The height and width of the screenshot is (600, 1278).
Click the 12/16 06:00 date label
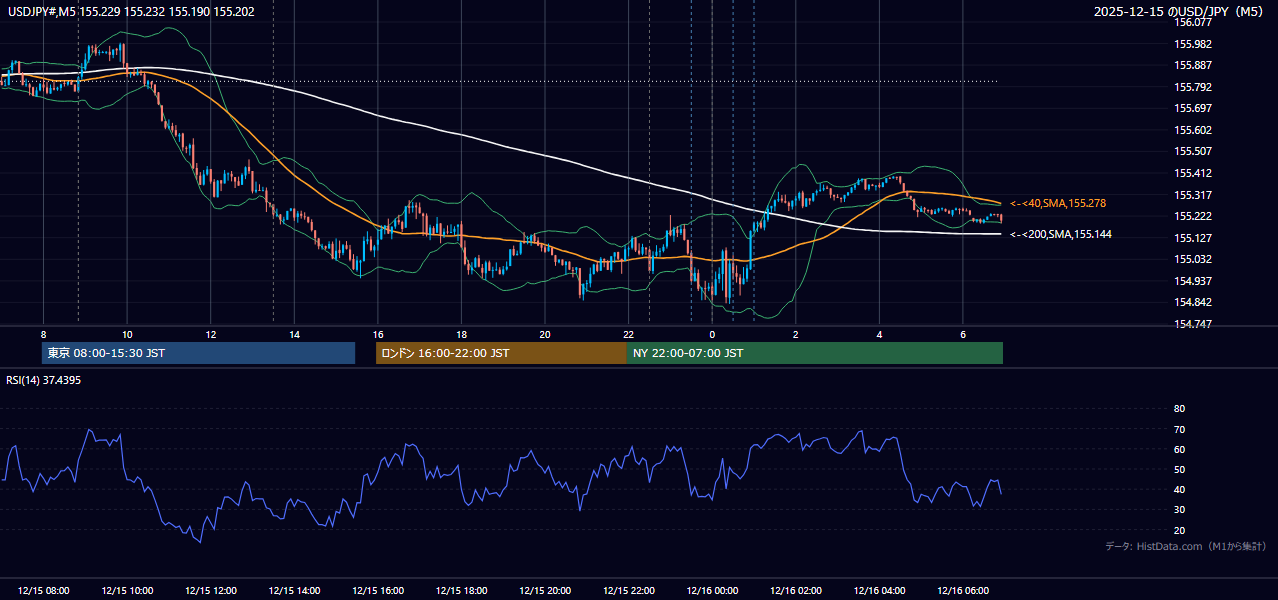click(963, 591)
